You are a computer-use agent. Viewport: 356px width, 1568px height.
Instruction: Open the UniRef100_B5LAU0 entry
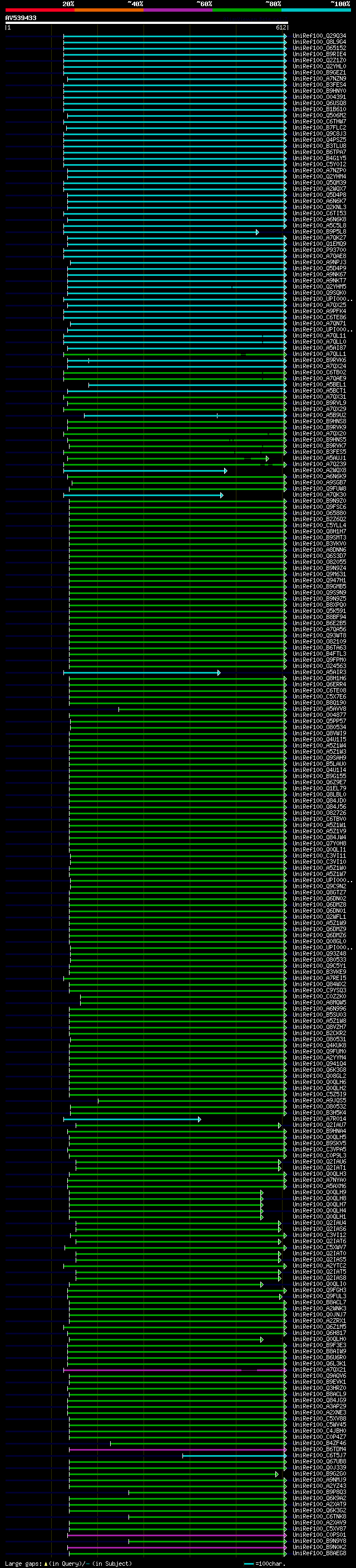click(319, 764)
